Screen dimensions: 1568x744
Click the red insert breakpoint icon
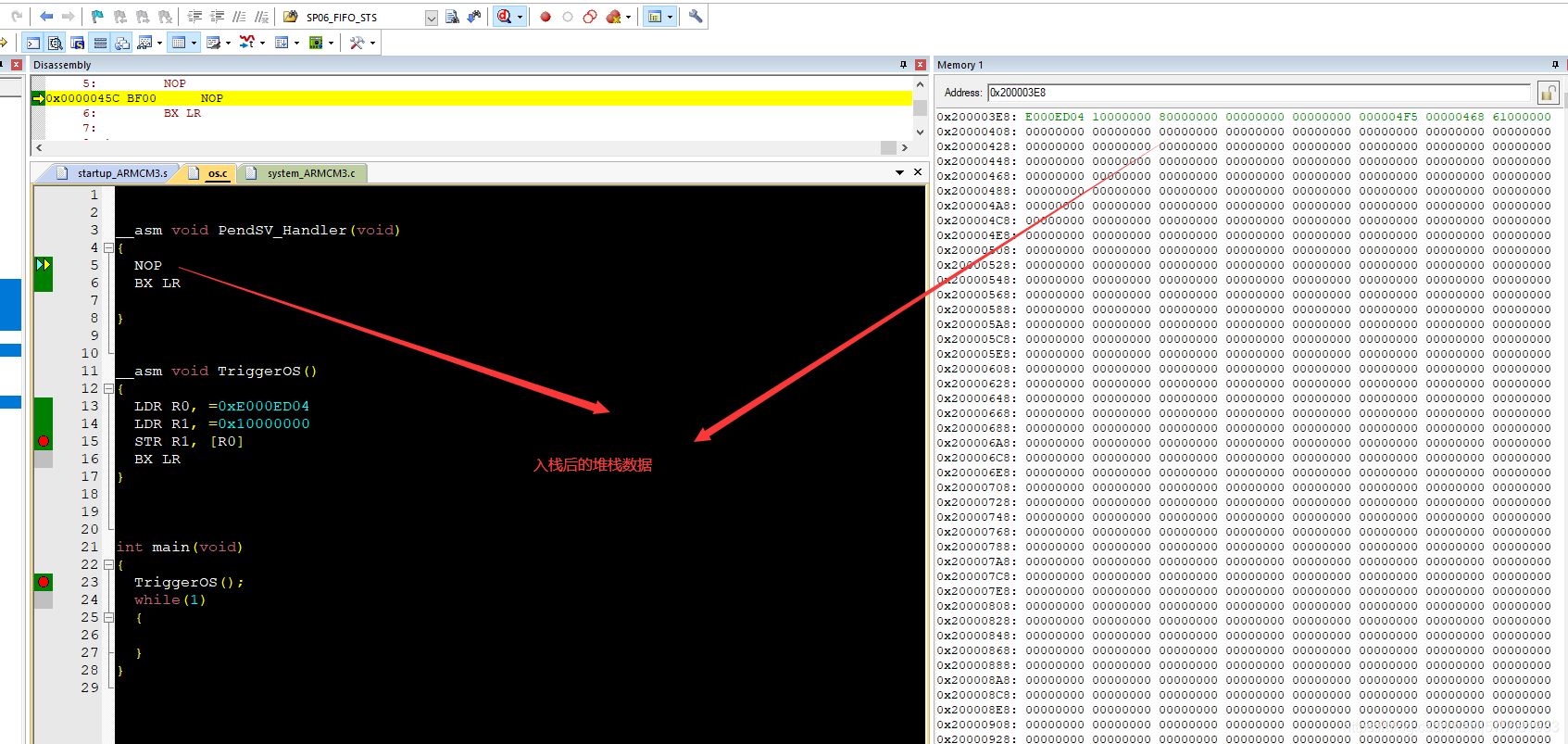click(546, 17)
